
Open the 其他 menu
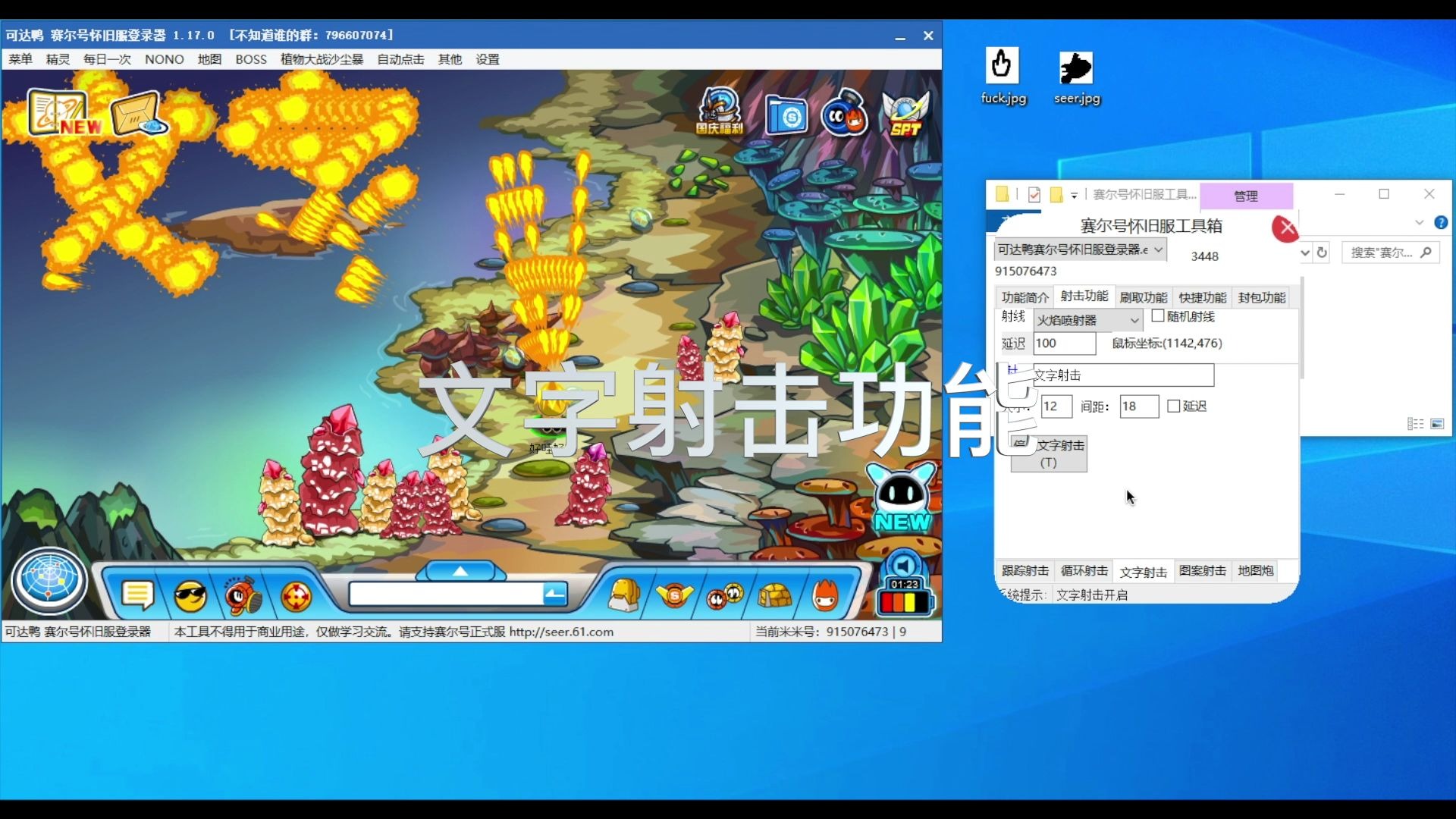tap(450, 59)
